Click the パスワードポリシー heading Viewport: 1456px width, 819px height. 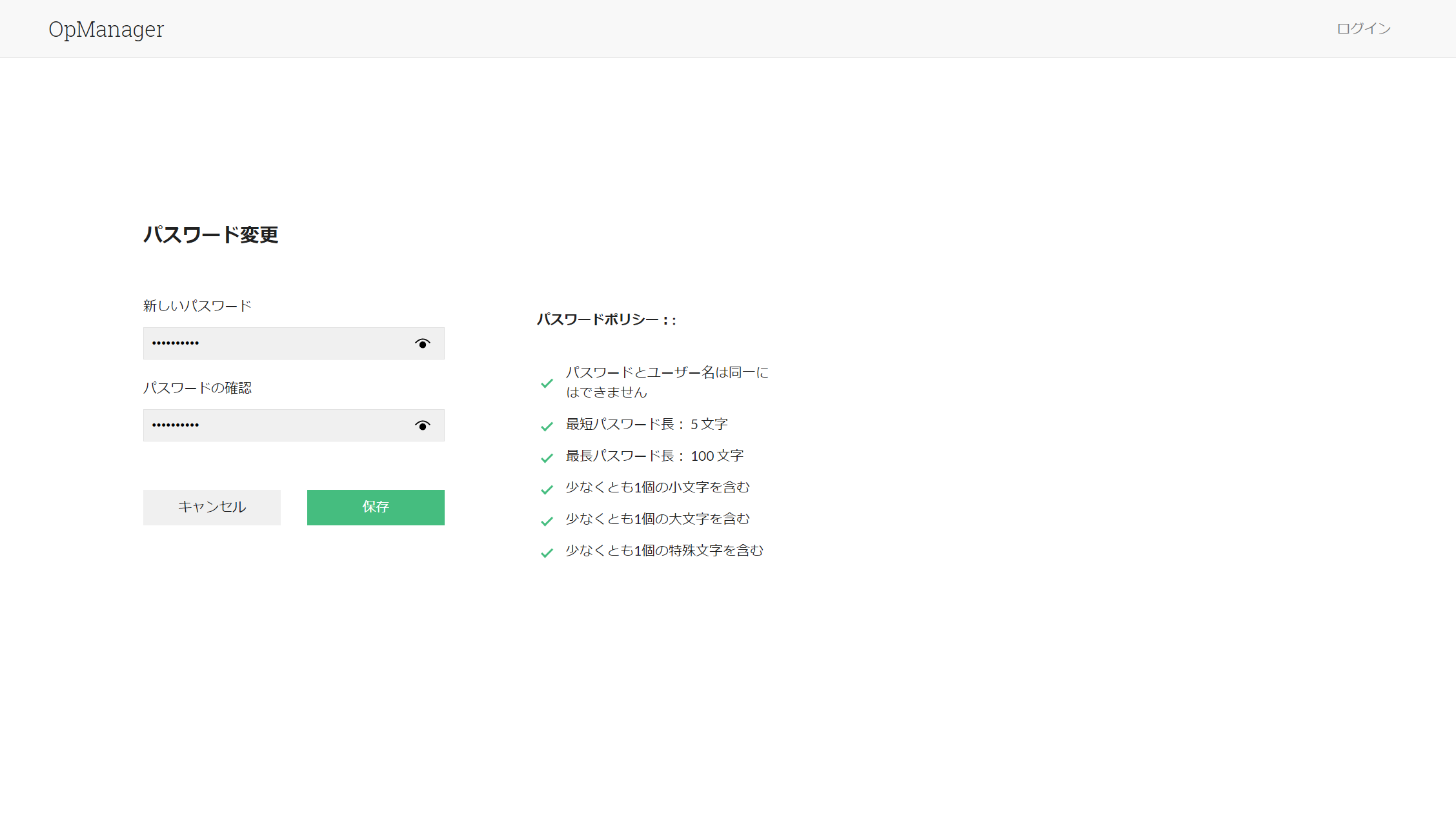[x=606, y=319]
